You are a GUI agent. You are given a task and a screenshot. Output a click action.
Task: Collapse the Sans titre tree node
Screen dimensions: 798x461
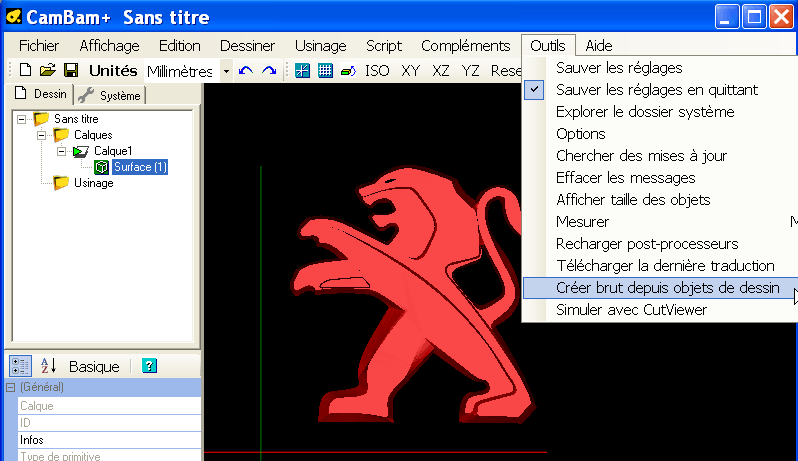(21, 119)
